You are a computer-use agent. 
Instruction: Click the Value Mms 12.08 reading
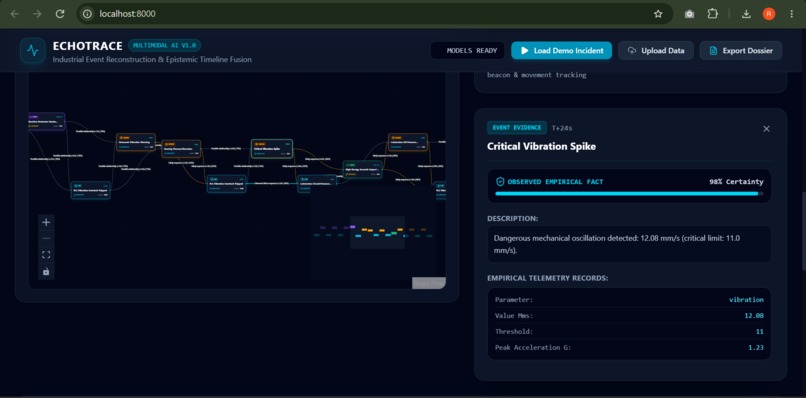pyautogui.click(x=754, y=315)
